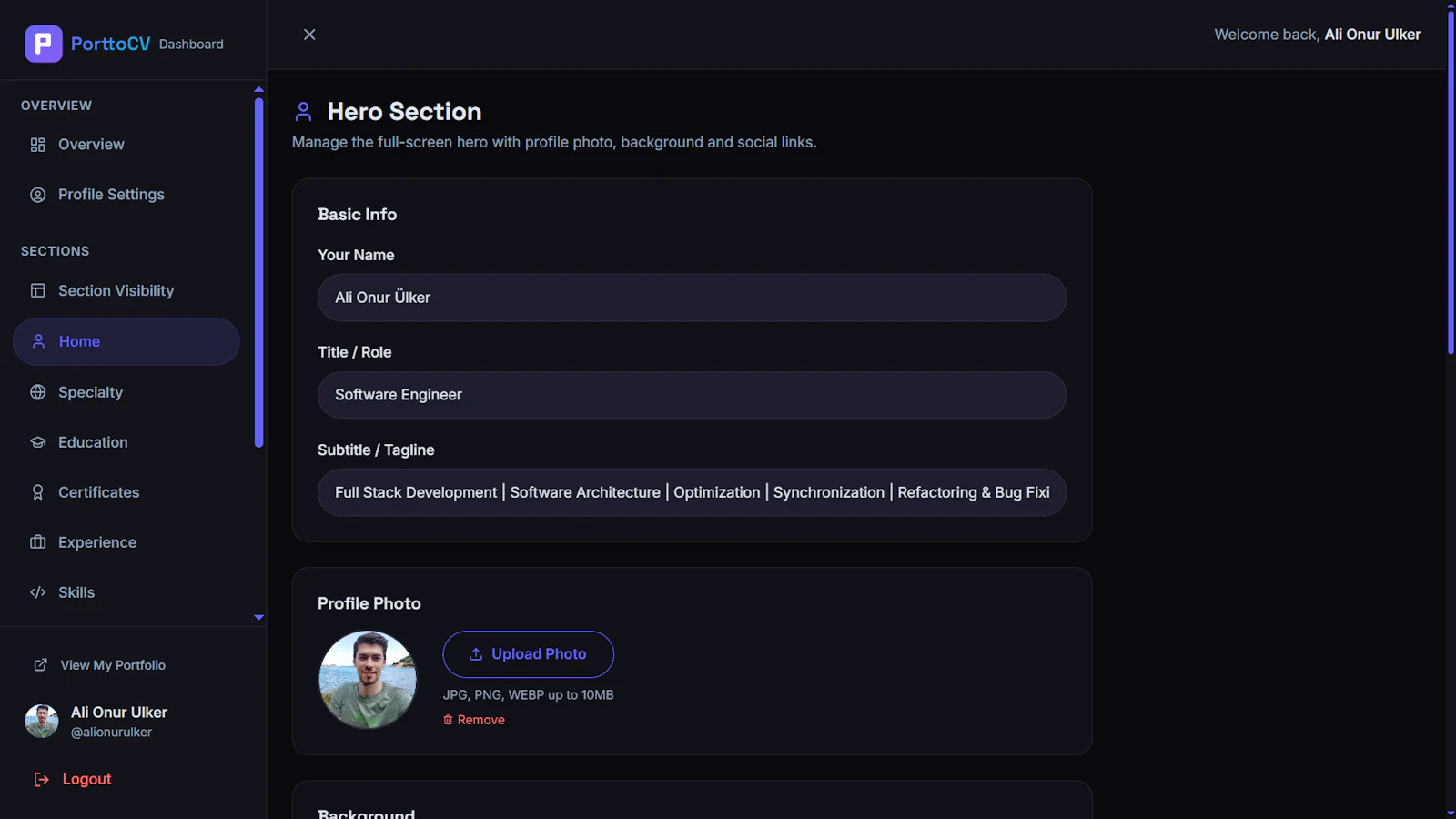Click the Ali Onur Ulker name in sidebar
This screenshot has height=819, width=1456.
tap(119, 713)
